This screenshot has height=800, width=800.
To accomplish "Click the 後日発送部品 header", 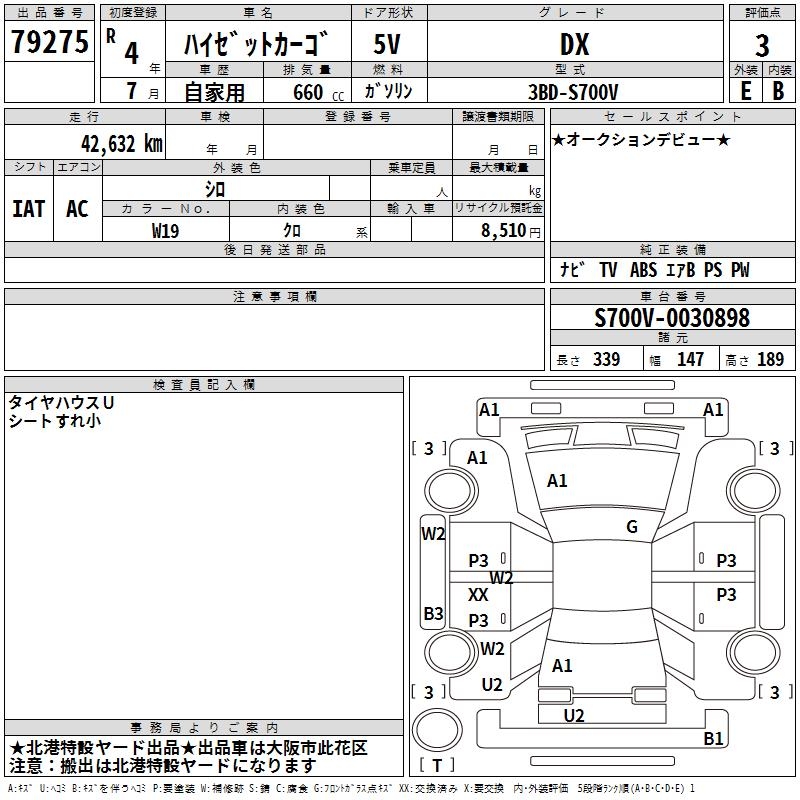I will pos(274,249).
